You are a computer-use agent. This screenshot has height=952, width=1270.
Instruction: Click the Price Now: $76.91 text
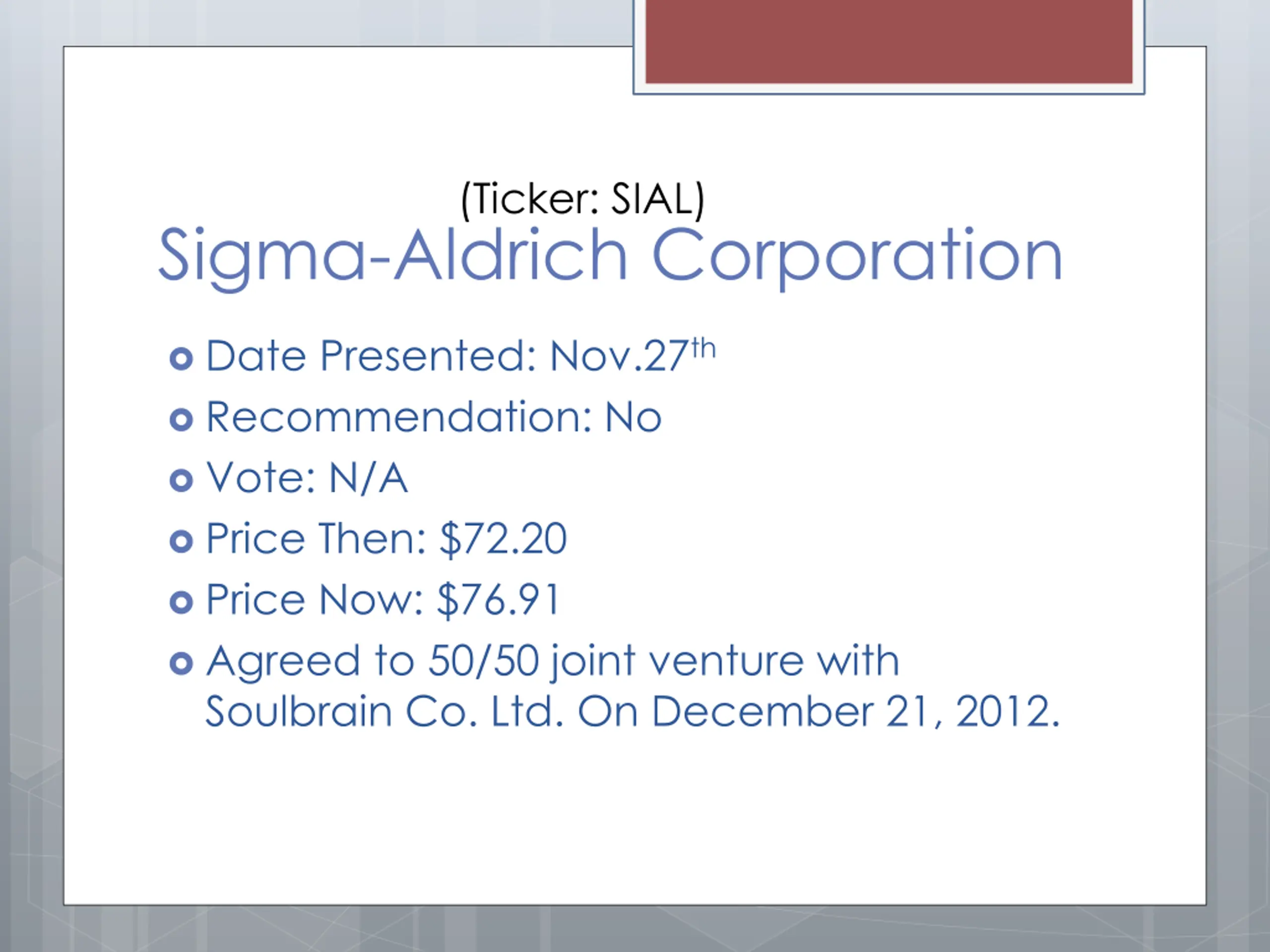383,599
